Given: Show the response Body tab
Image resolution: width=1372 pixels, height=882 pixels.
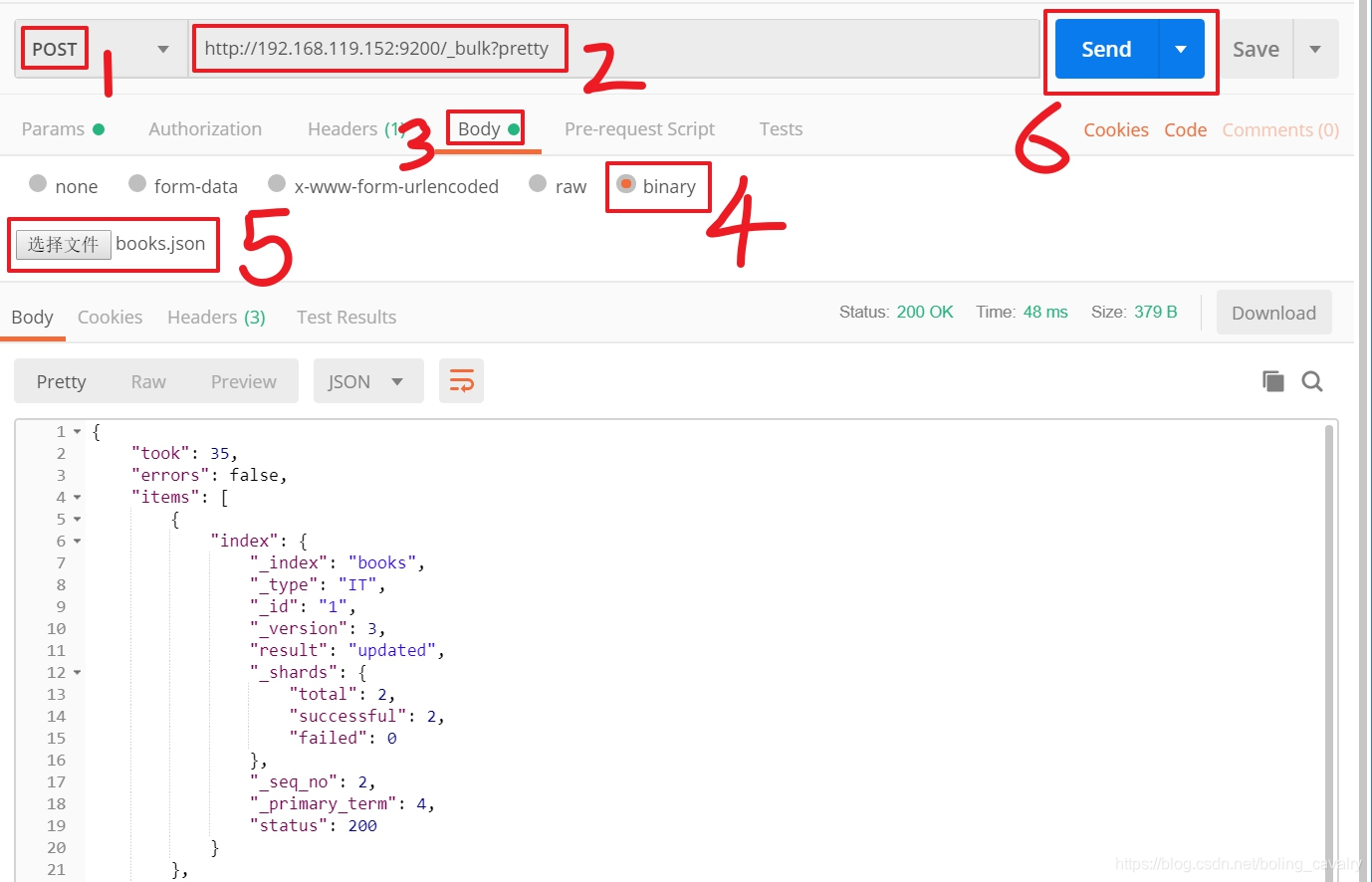Looking at the screenshot, I should tap(32, 317).
